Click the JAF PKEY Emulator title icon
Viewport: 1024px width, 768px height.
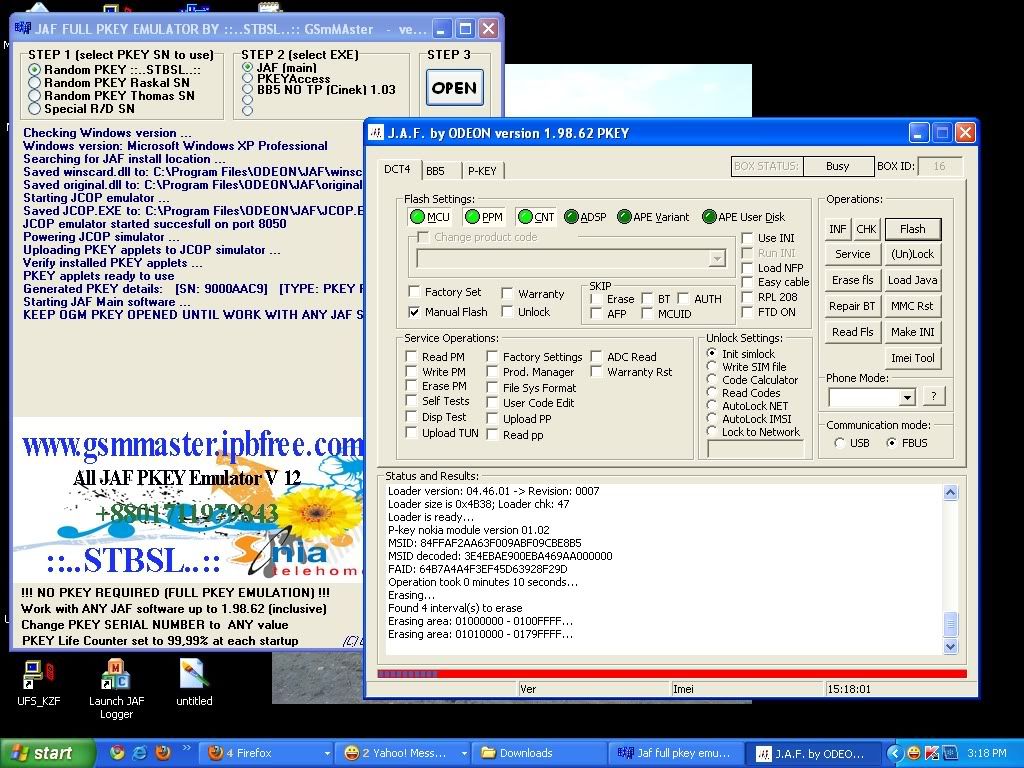click(x=23, y=29)
